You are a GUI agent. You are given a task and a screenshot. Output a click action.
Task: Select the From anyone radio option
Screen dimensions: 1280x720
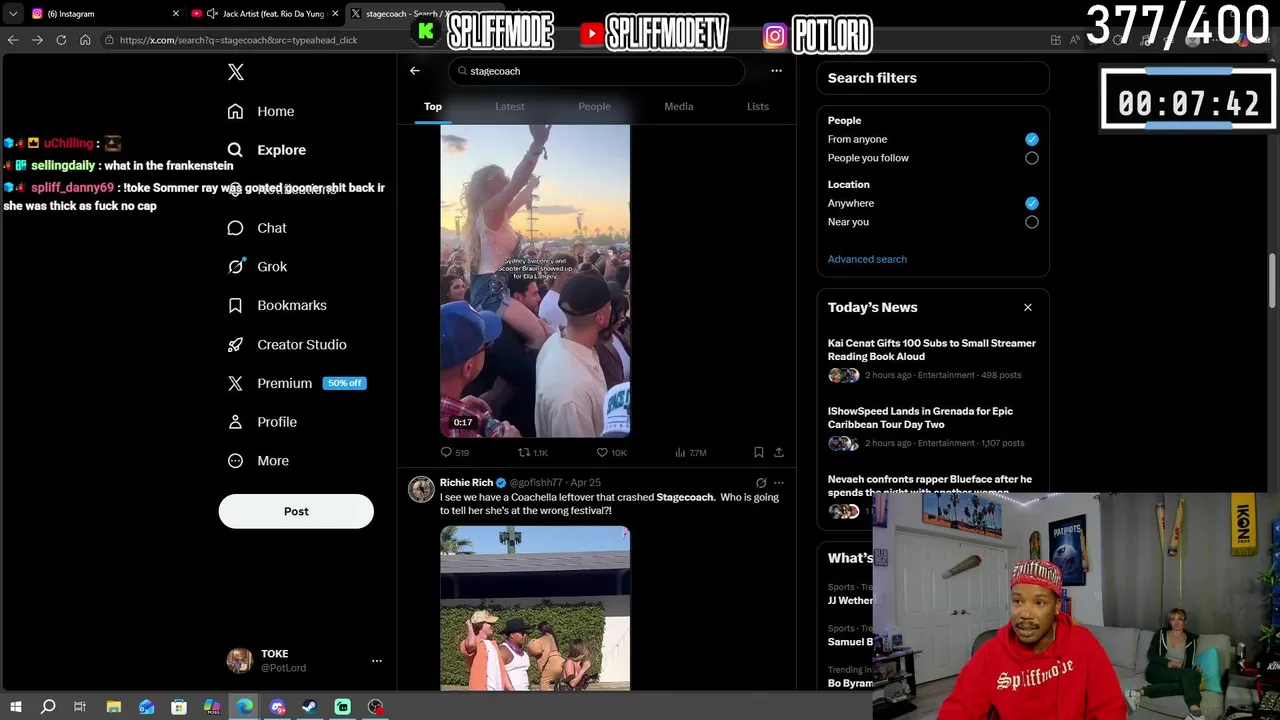(x=1031, y=139)
